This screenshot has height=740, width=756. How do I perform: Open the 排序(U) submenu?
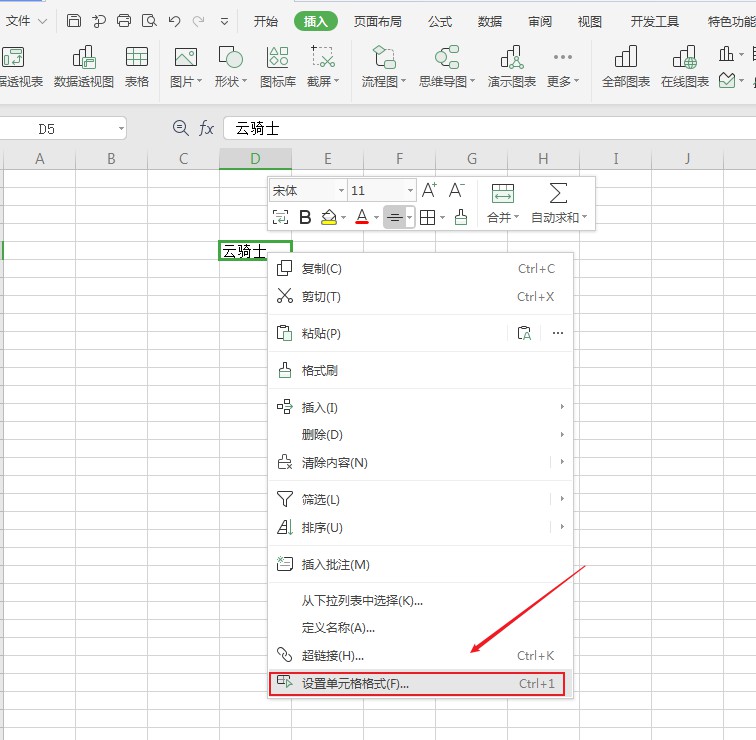click(420, 527)
